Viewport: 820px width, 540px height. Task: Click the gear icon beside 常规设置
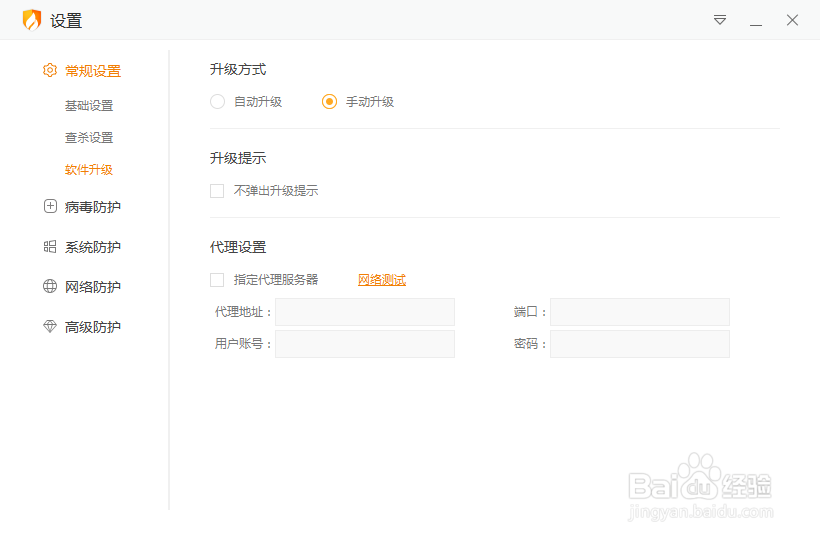click(50, 71)
